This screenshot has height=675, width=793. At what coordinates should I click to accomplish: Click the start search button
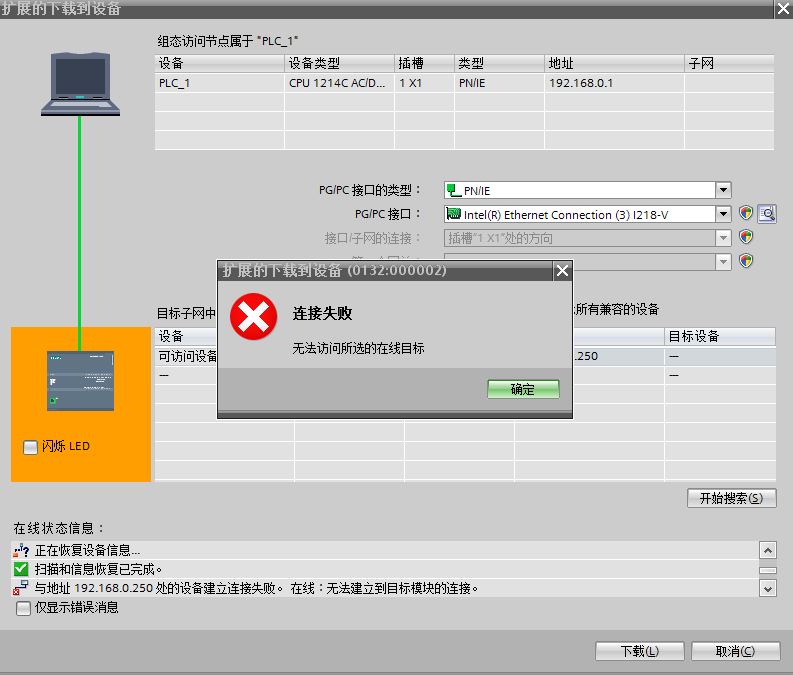tap(731, 498)
